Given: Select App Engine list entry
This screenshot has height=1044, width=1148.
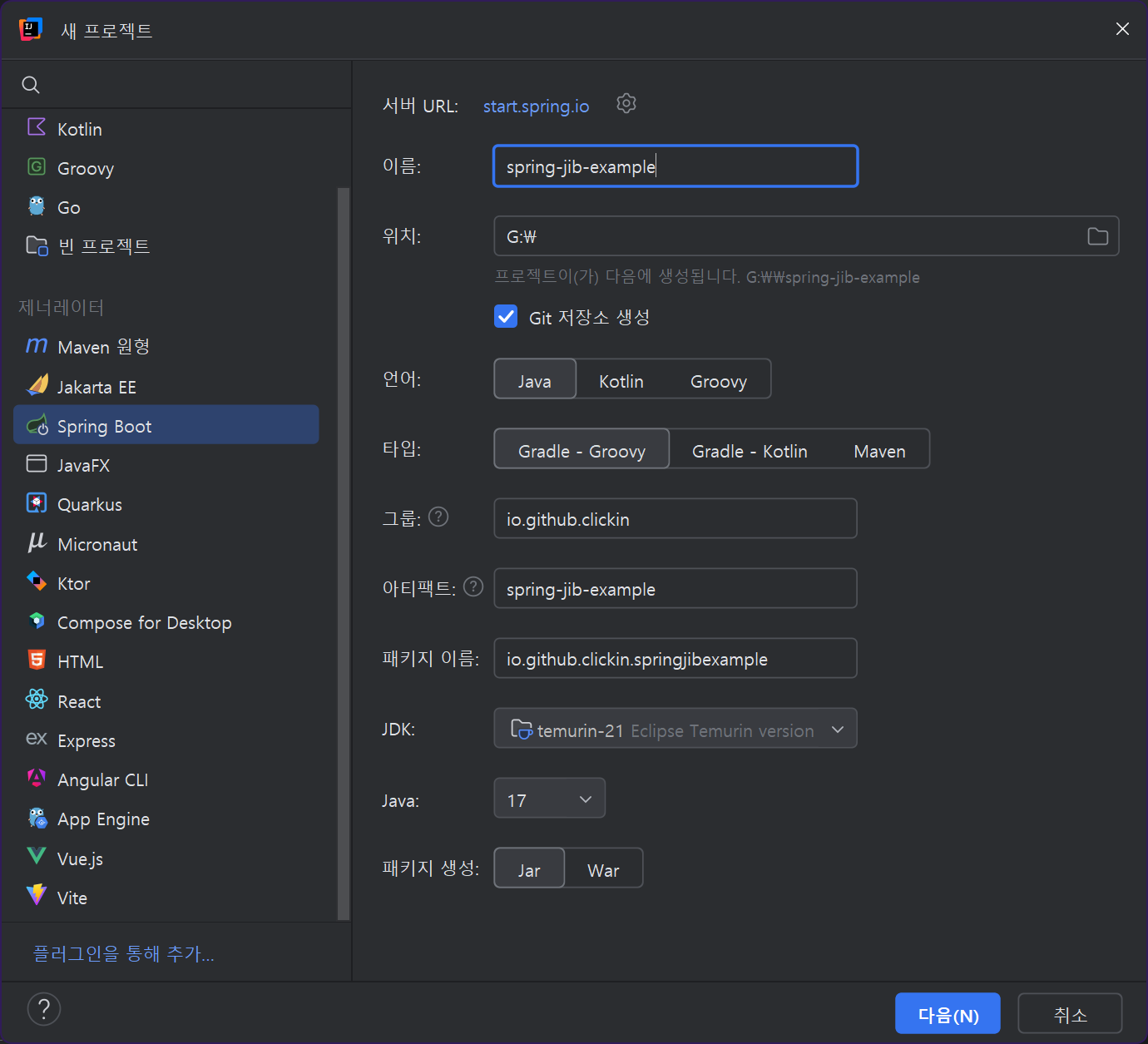Looking at the screenshot, I should [166, 818].
